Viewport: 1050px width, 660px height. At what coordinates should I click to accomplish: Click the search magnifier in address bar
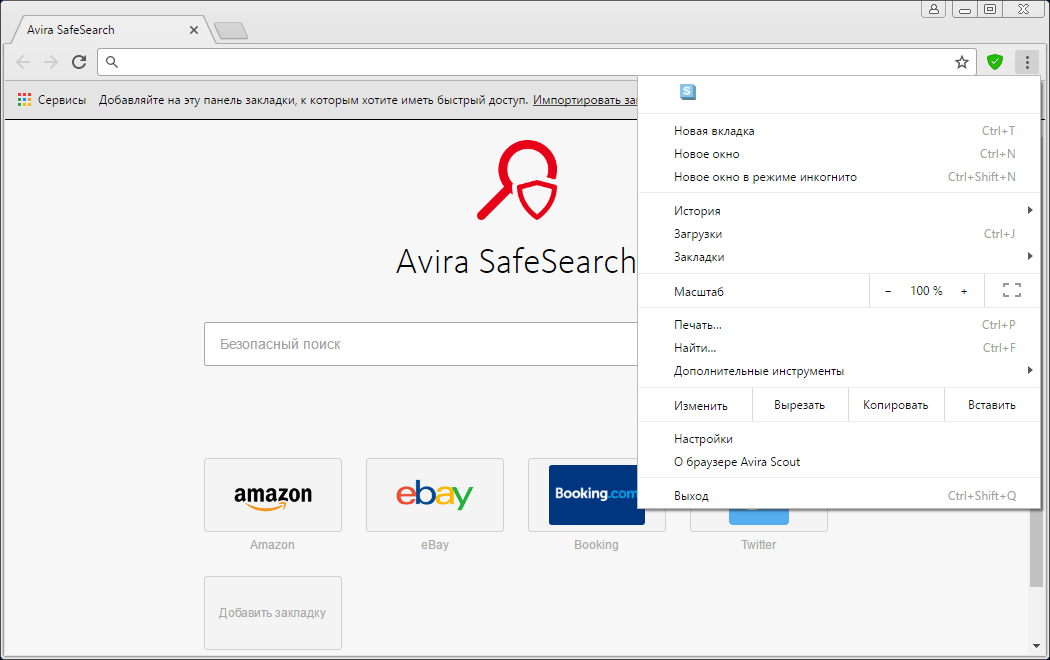pos(112,62)
